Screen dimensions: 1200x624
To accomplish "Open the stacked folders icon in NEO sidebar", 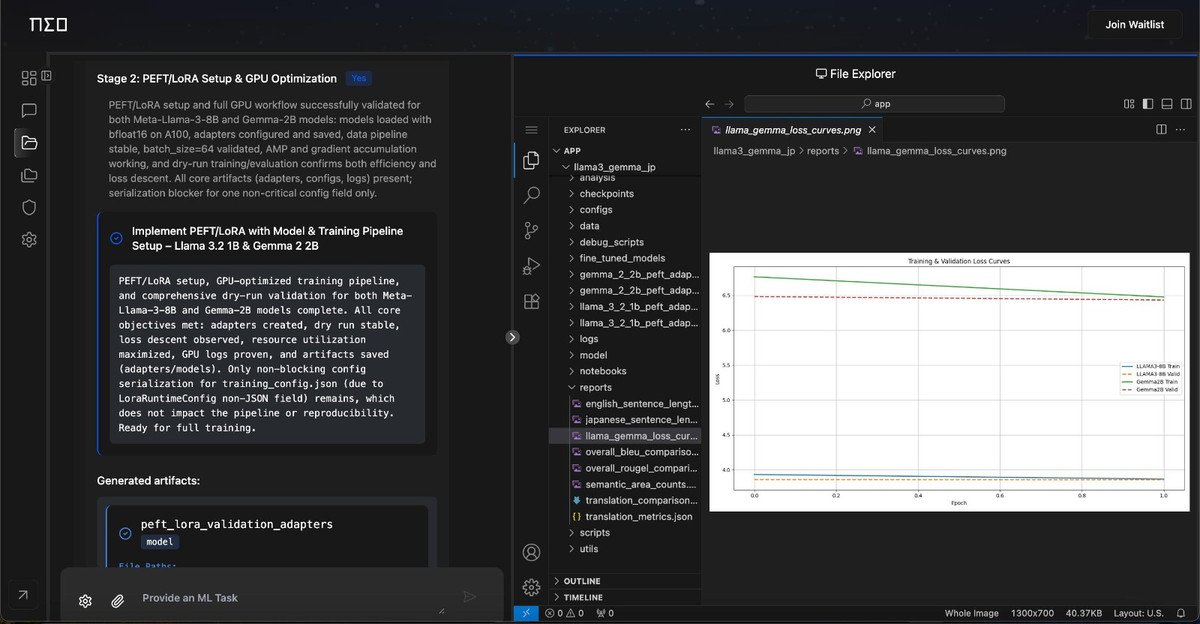I will pyautogui.click(x=29, y=175).
